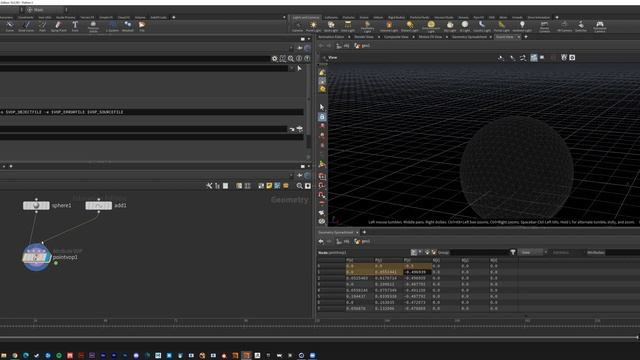Open the network pane options dropdown arrow
Screen dimensions: 640x360
tap(309, 166)
